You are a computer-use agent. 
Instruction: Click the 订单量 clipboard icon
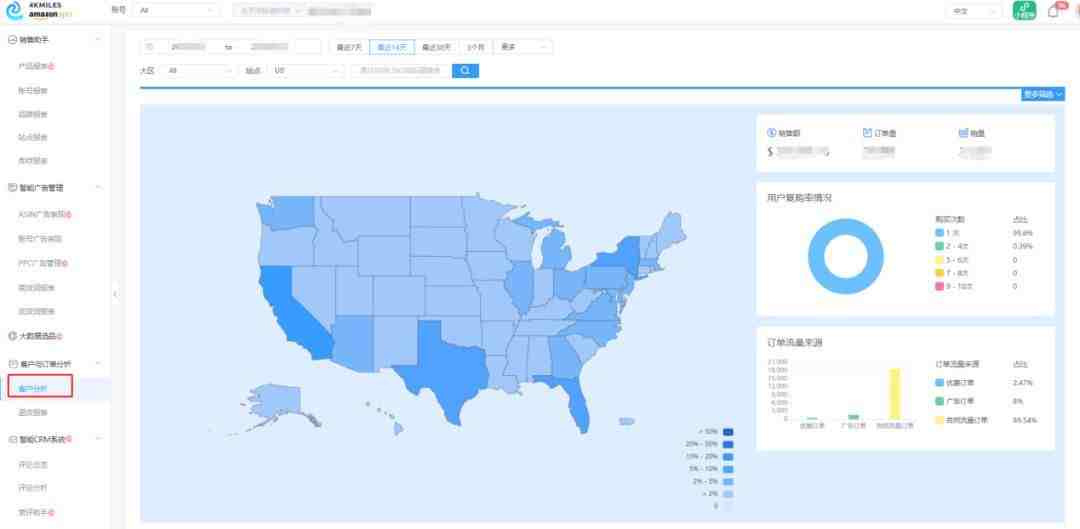point(868,133)
